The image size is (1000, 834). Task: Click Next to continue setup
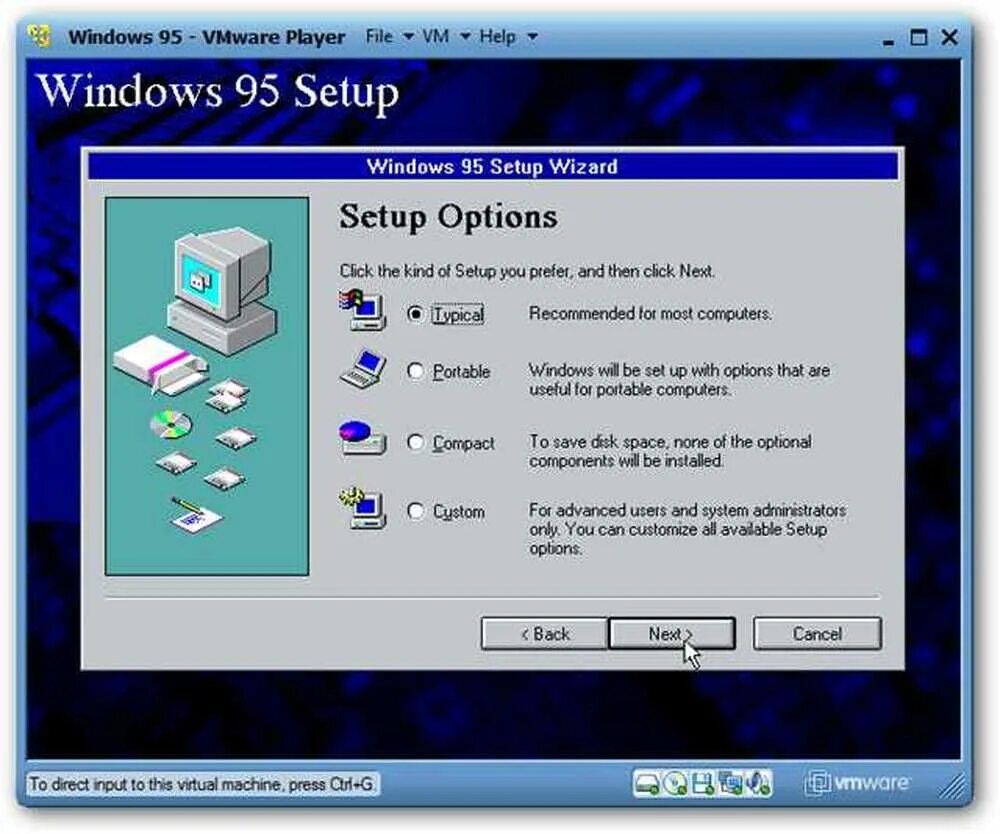pos(672,633)
